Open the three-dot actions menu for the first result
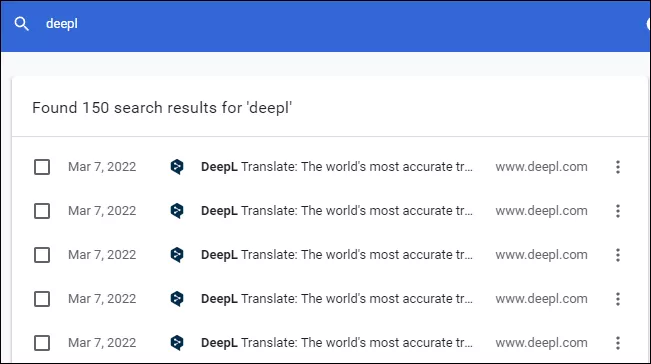 tap(618, 167)
